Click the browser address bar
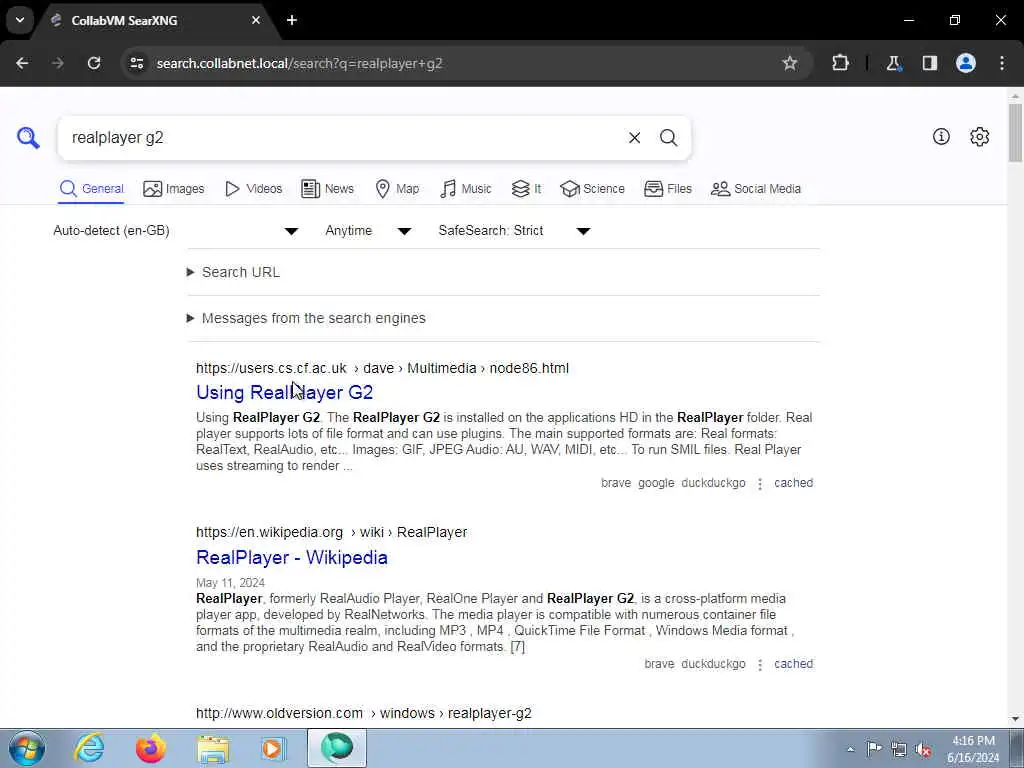Viewport: 1024px width, 768px height. (457, 63)
